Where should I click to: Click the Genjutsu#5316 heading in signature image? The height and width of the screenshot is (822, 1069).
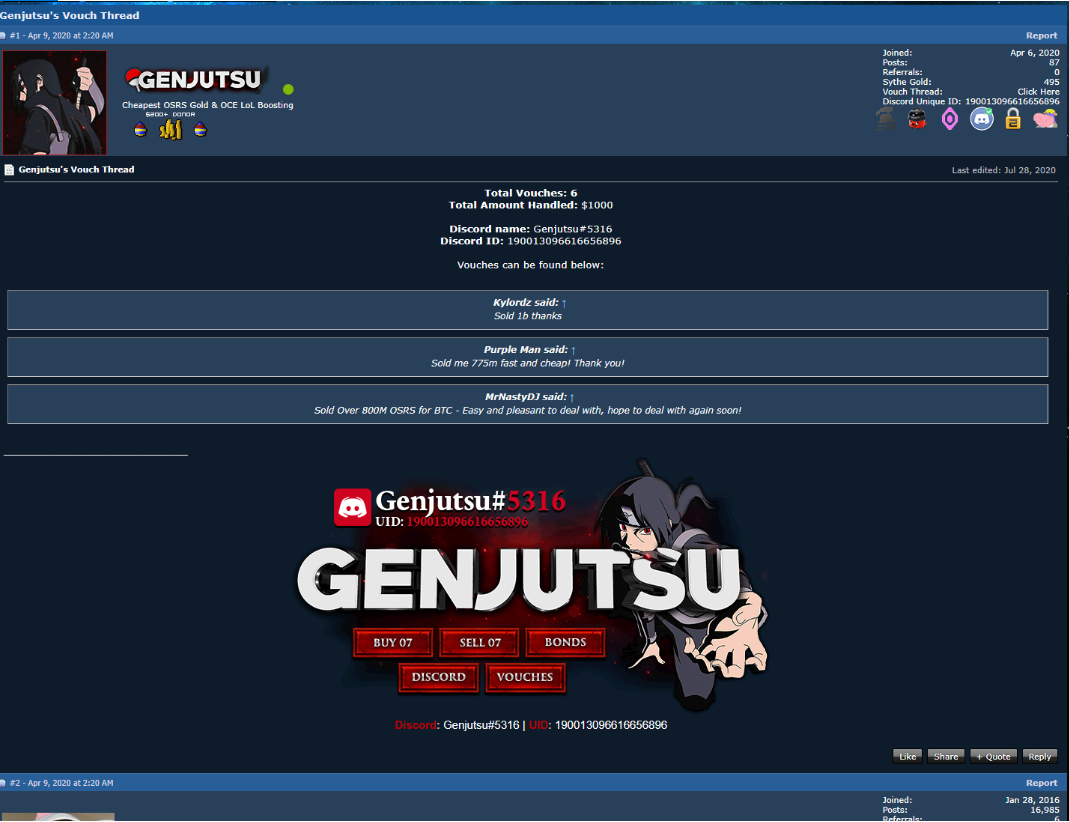pyautogui.click(x=470, y=501)
